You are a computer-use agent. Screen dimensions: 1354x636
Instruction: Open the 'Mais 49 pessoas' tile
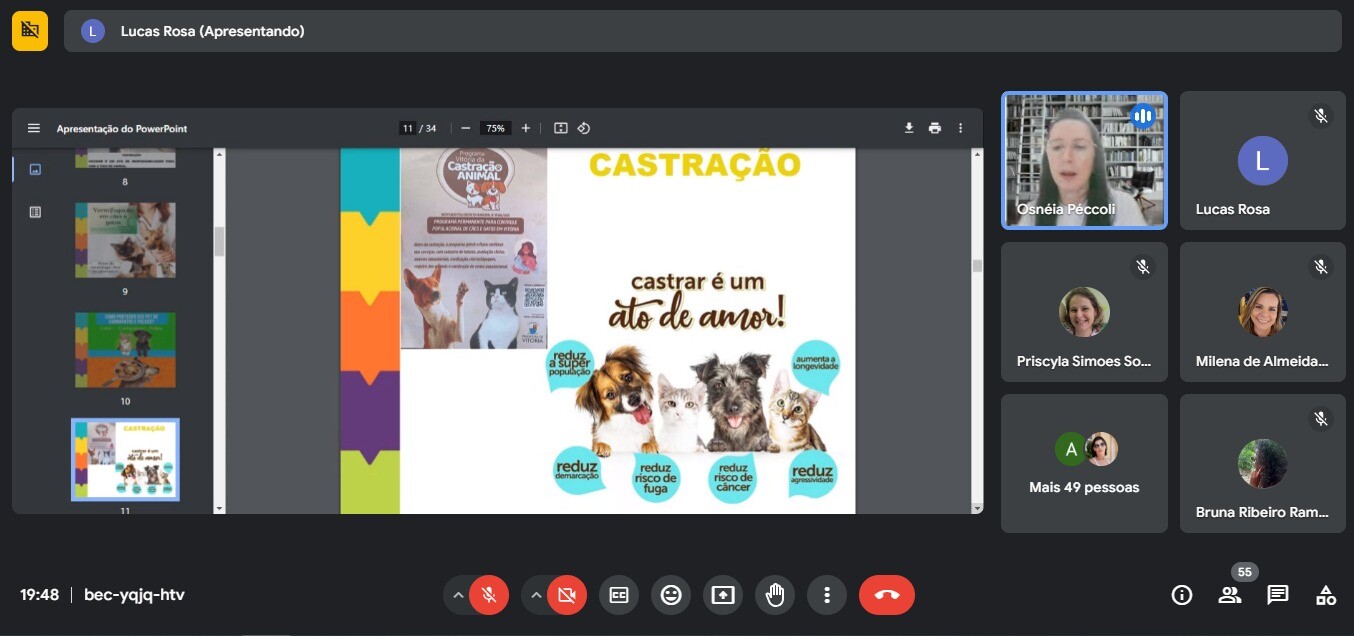(x=1084, y=463)
